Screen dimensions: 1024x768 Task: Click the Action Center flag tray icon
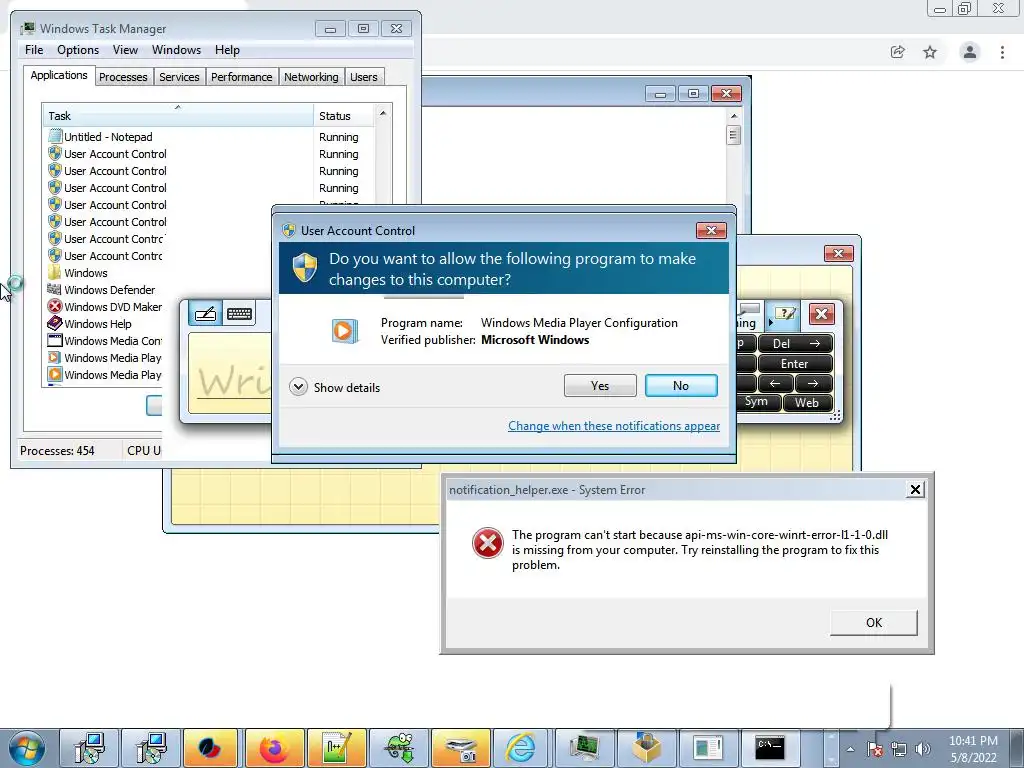click(874, 749)
